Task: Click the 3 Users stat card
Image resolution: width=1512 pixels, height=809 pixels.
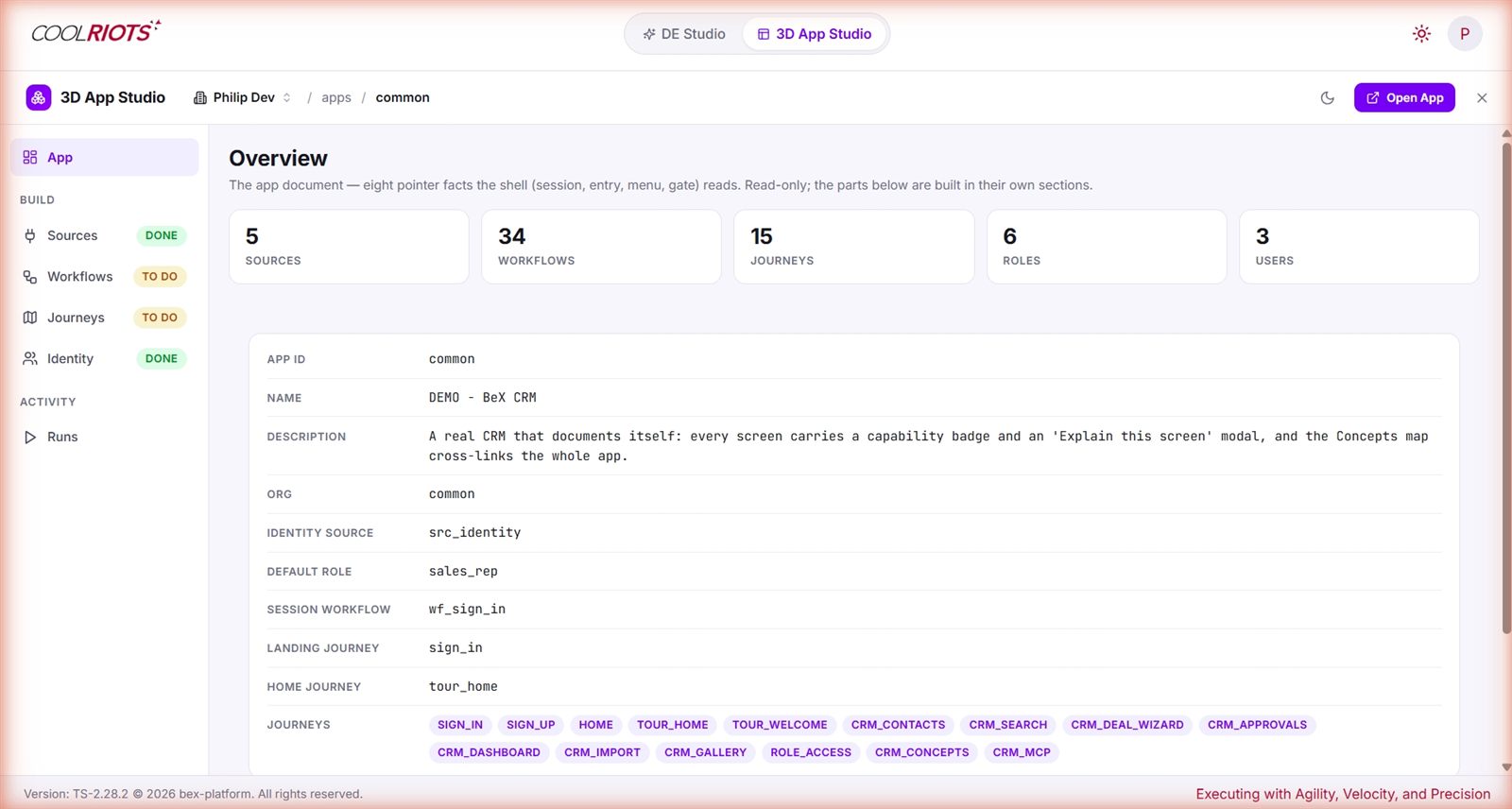Action: point(1359,247)
